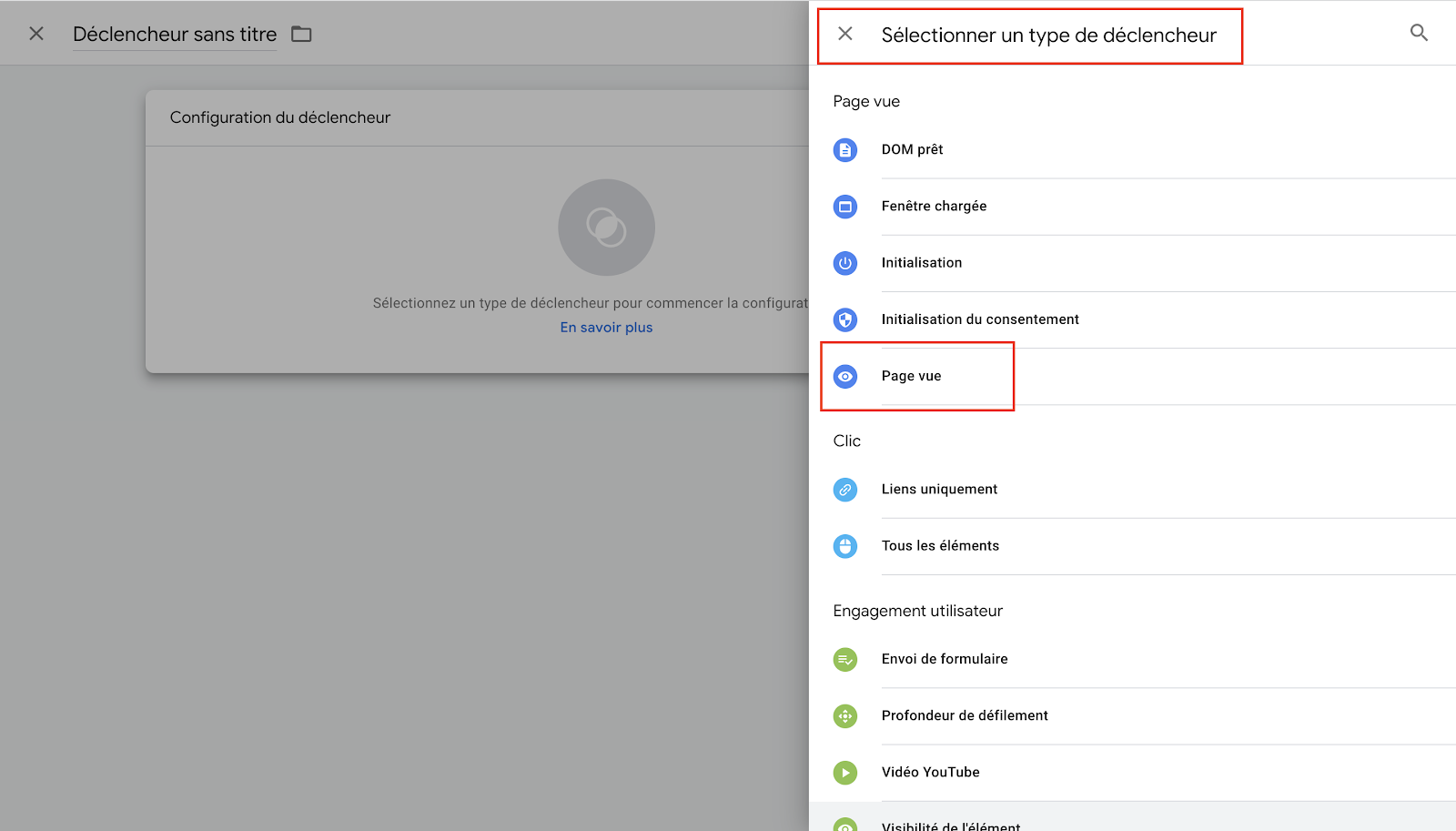
Task: Click the Clic section heading
Action: pyautogui.click(x=846, y=441)
